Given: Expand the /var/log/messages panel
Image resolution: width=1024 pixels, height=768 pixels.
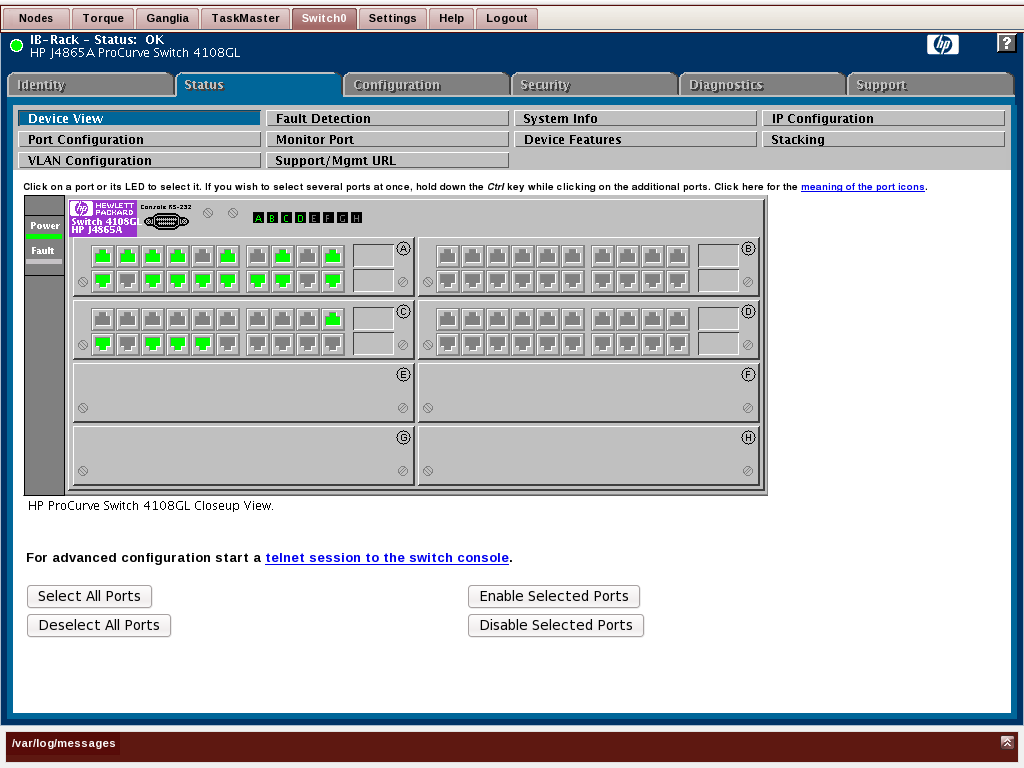Looking at the screenshot, I should coord(1007,743).
